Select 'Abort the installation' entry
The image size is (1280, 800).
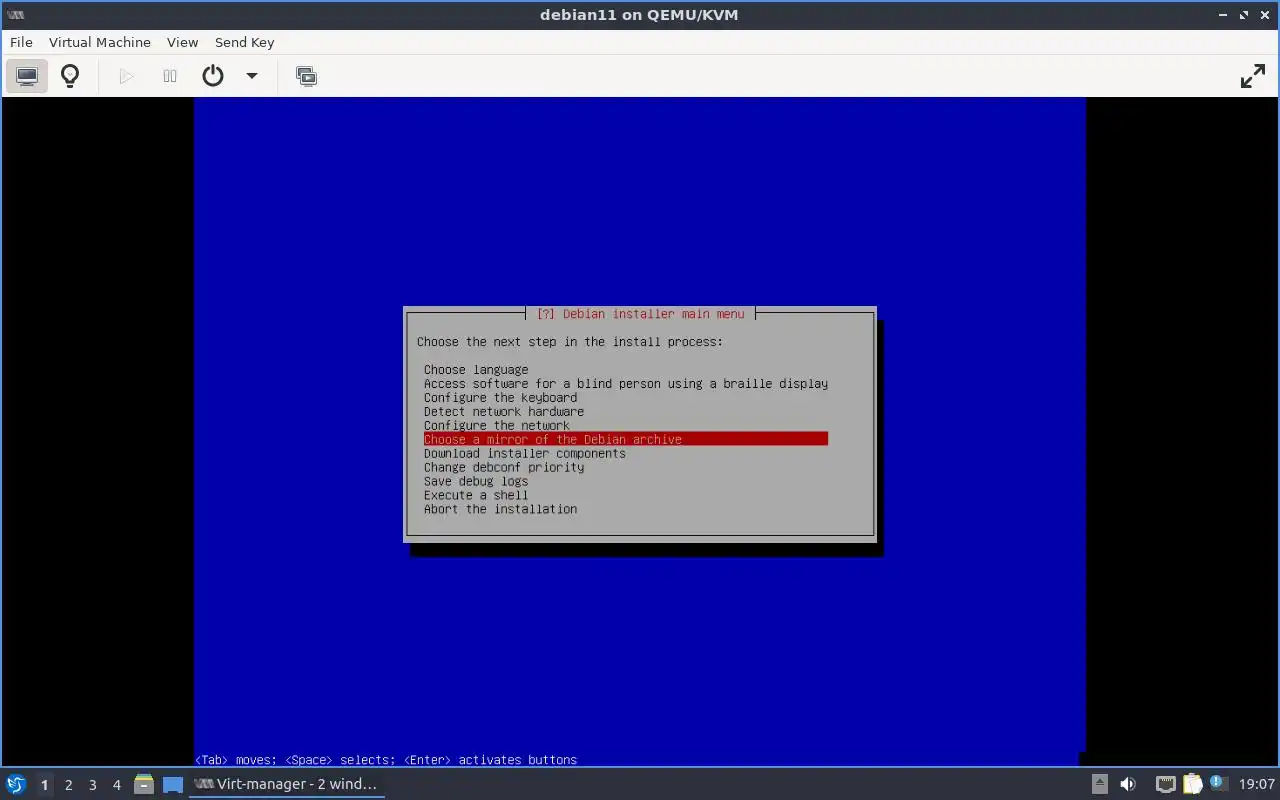point(500,510)
